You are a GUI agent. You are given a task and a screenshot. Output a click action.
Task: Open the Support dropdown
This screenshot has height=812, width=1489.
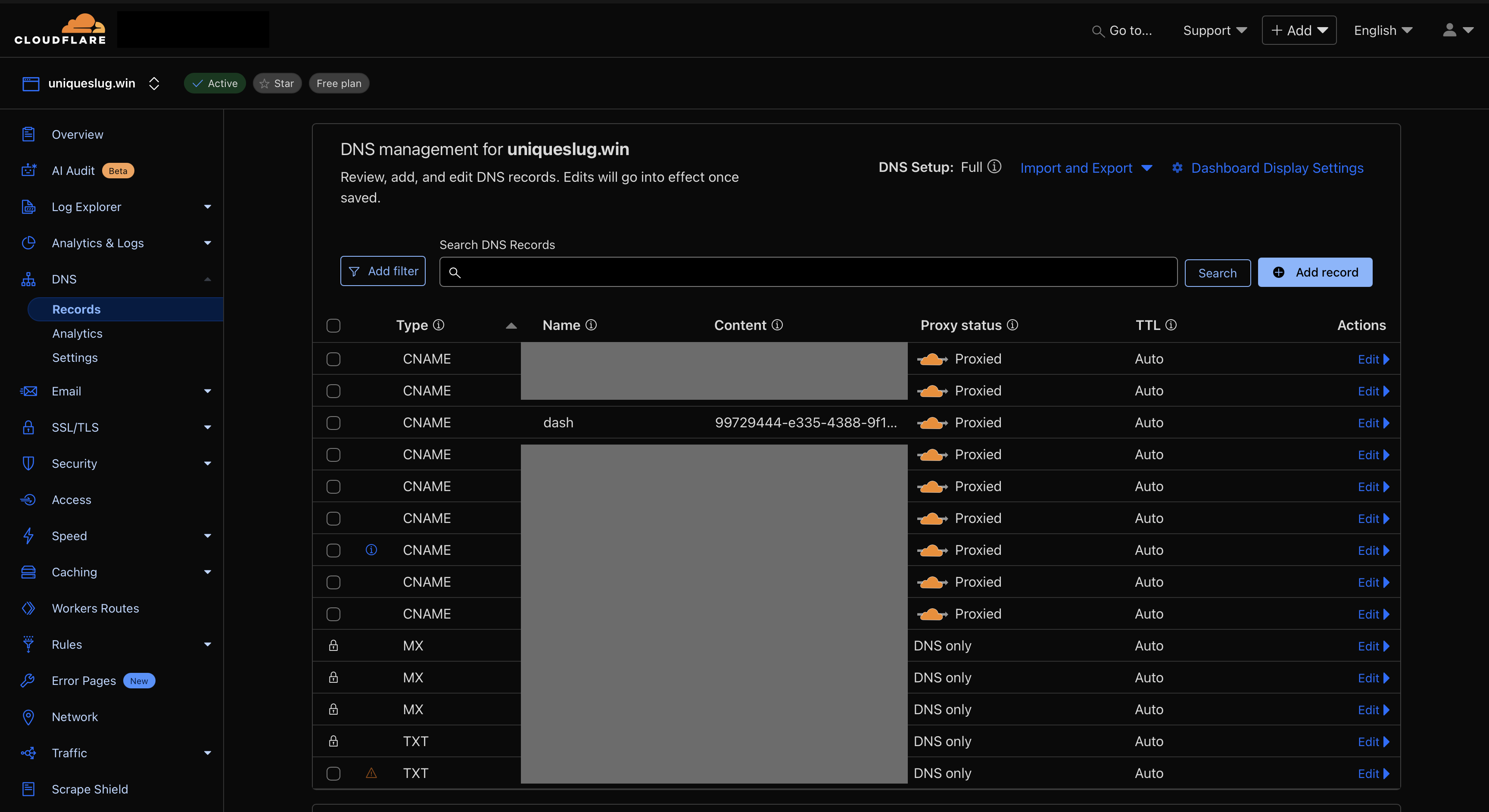1215,30
